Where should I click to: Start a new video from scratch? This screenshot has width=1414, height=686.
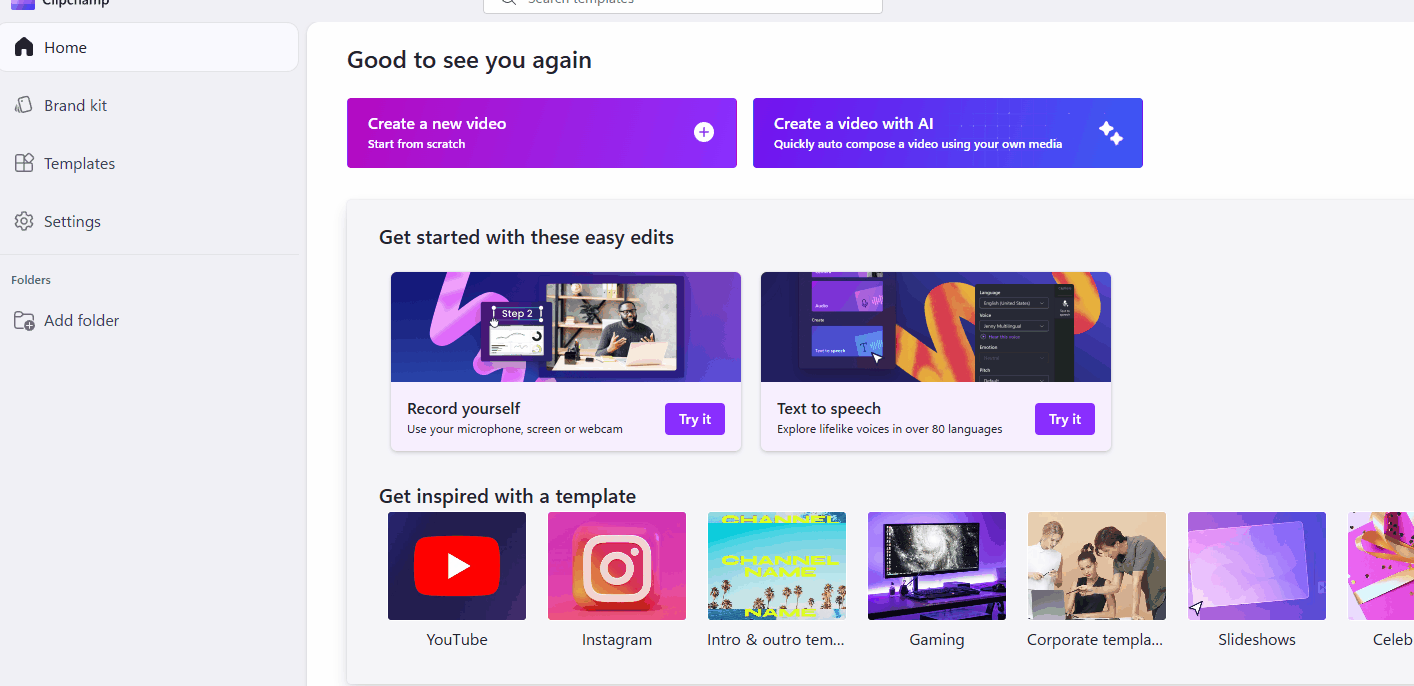[x=541, y=133]
